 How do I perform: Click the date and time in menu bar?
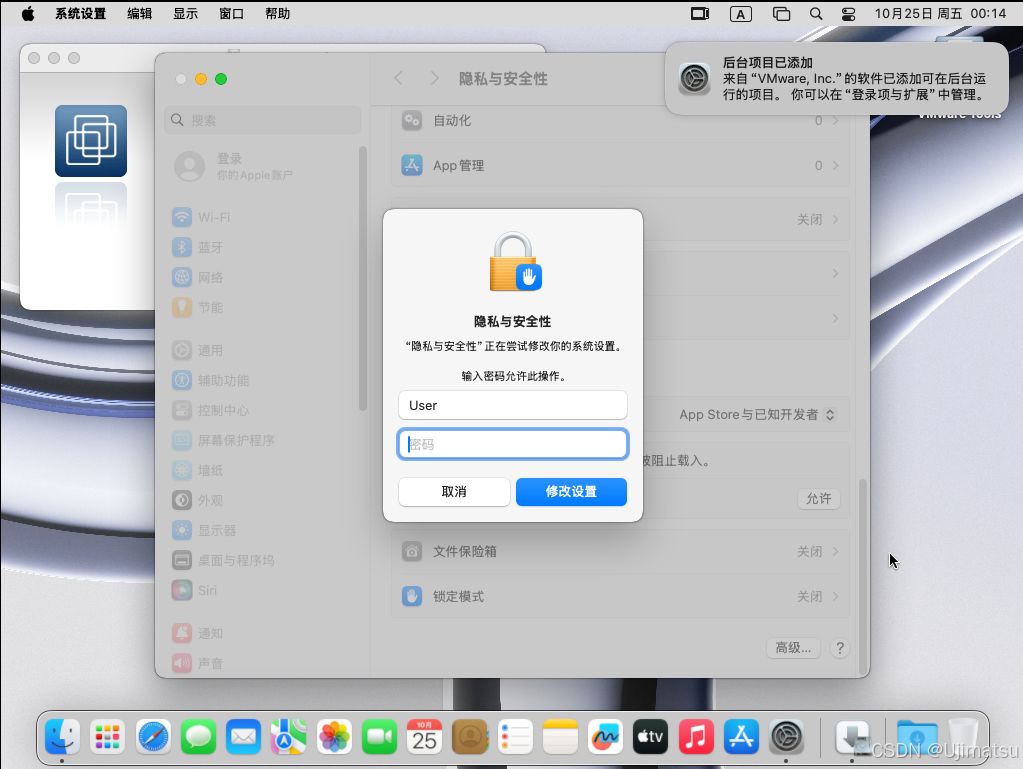tap(940, 14)
